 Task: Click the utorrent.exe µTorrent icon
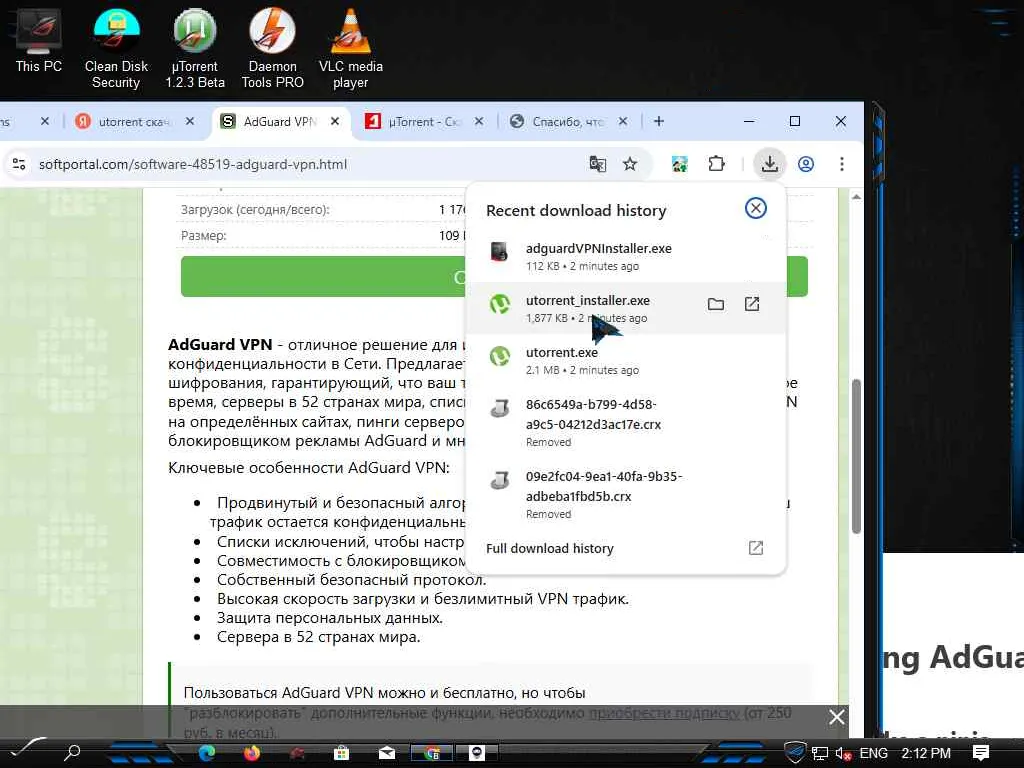[500, 356]
